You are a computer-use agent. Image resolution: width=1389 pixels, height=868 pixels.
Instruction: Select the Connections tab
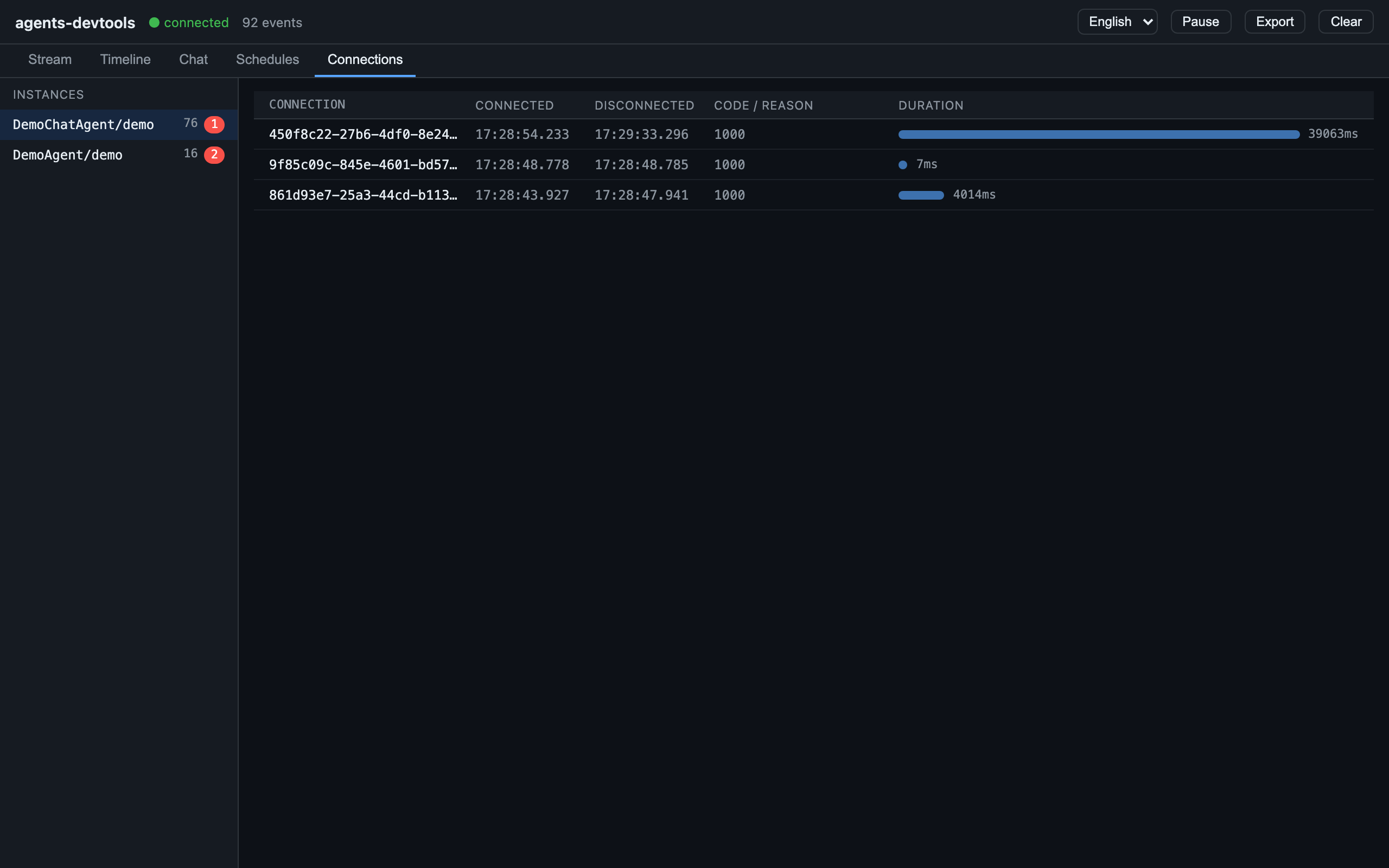click(x=365, y=60)
